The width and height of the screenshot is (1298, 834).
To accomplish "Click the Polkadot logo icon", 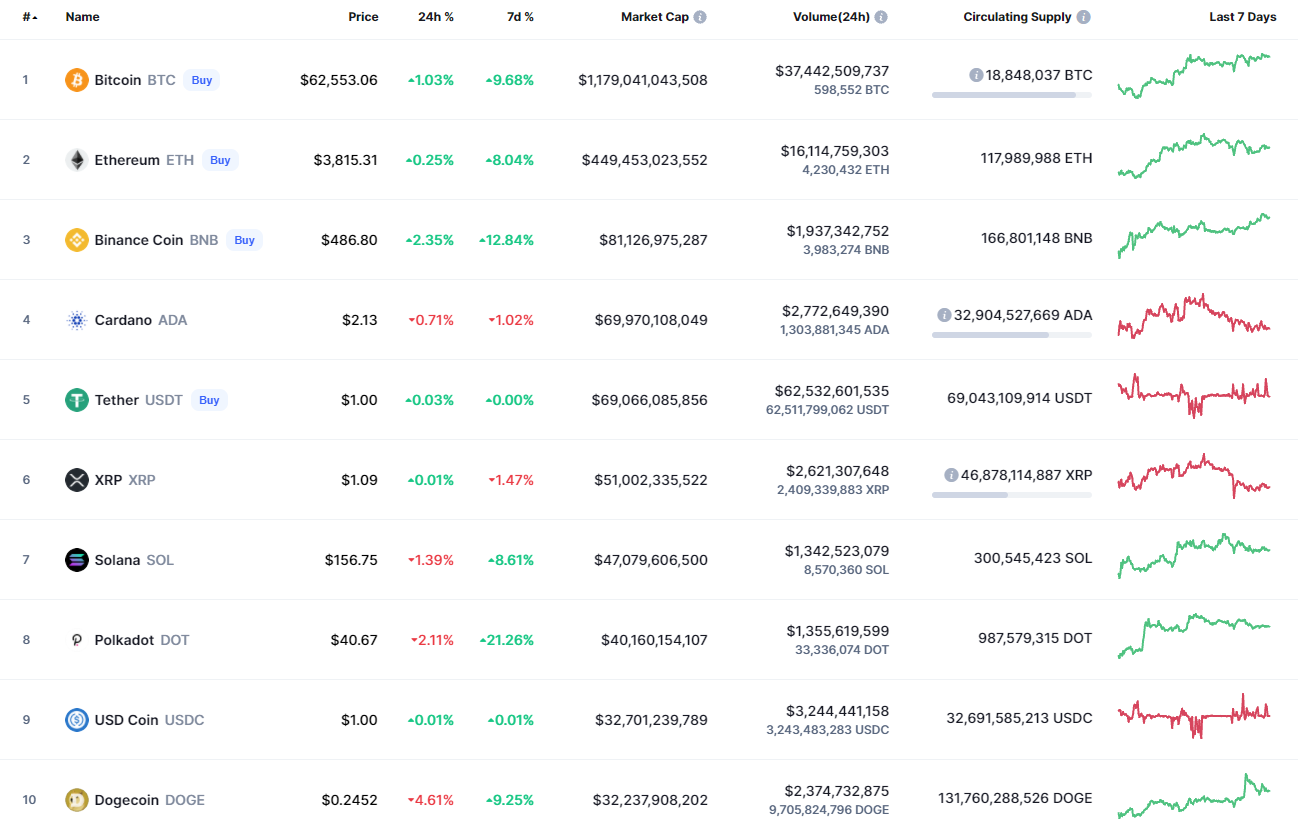I will coord(77,640).
